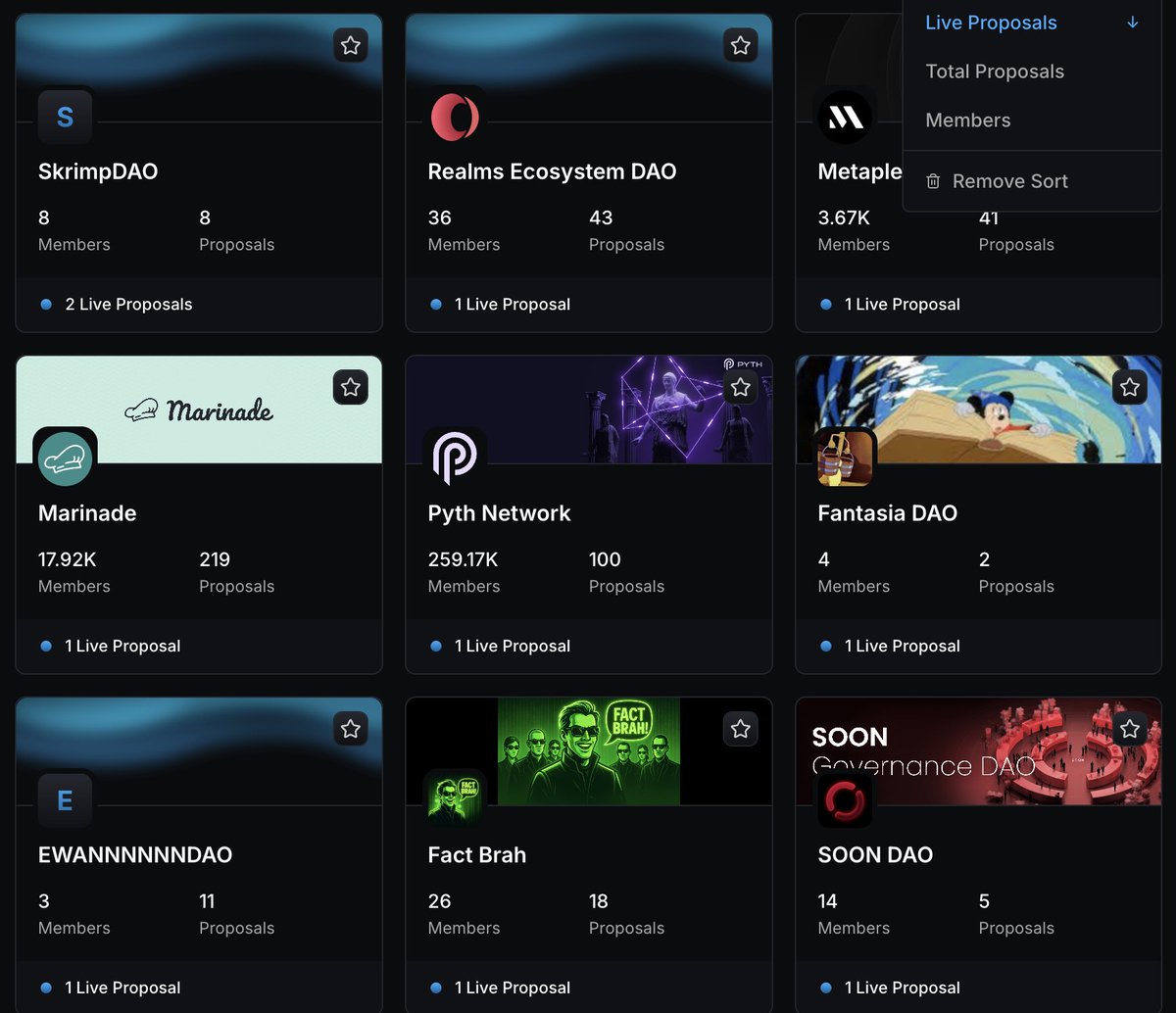Click Realms Ecosystem DAO's '43' proposals count

coord(601,217)
